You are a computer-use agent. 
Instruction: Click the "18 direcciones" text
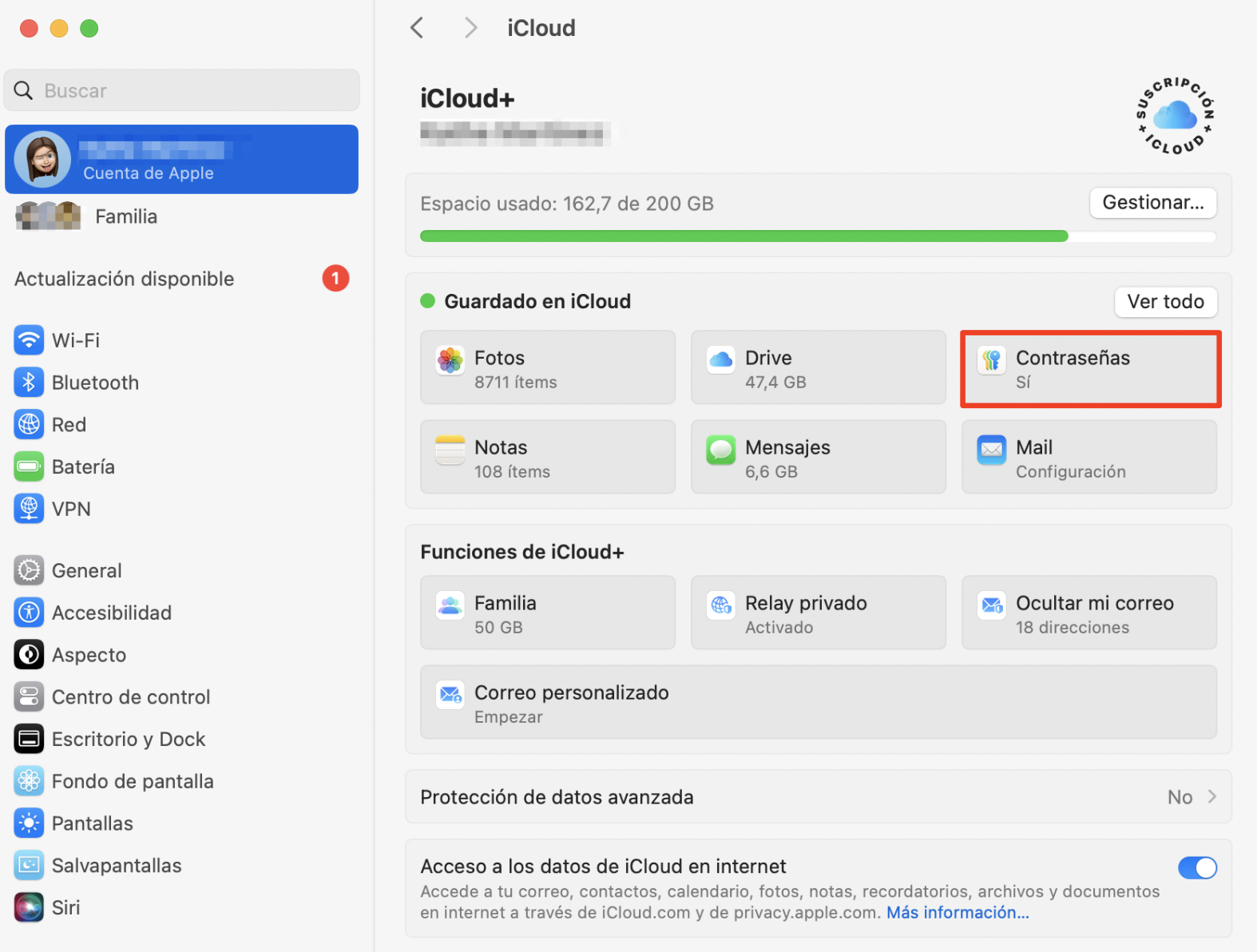[1073, 628]
